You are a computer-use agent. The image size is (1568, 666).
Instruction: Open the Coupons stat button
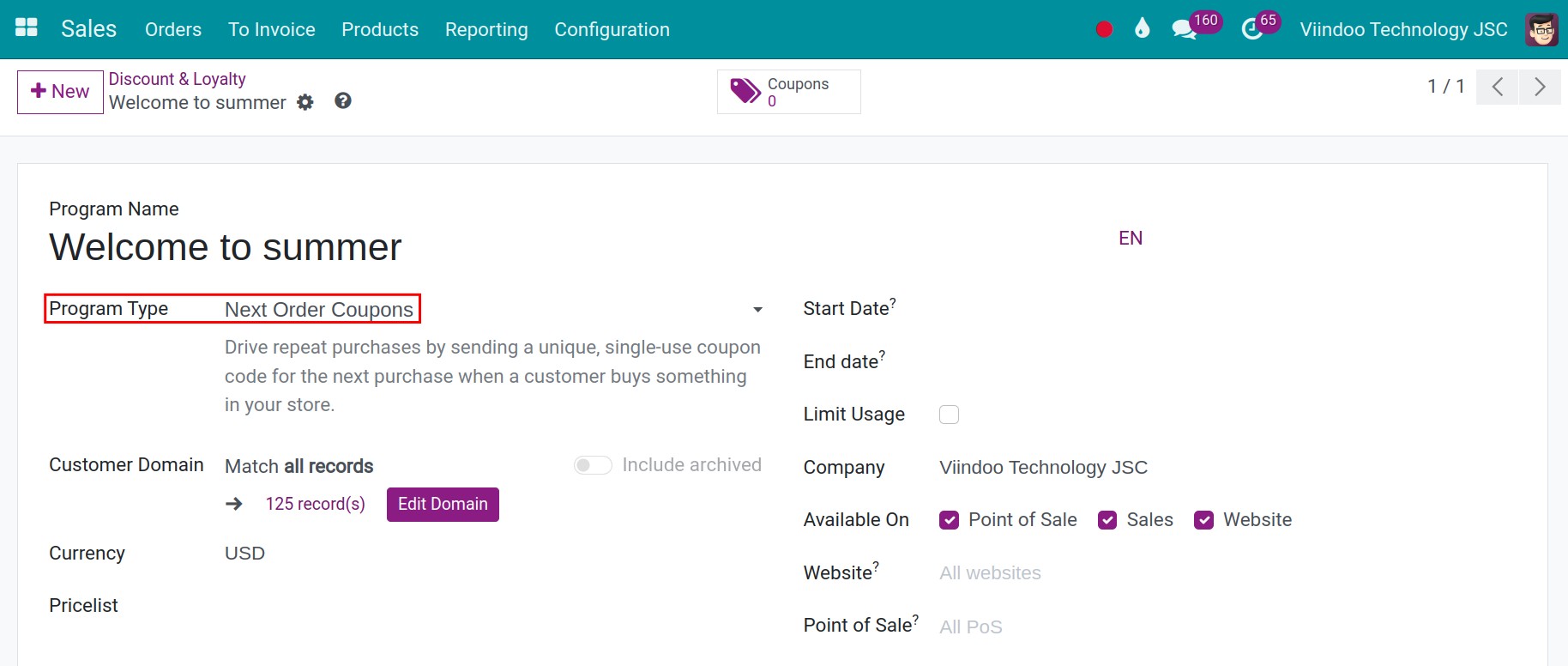[789, 92]
